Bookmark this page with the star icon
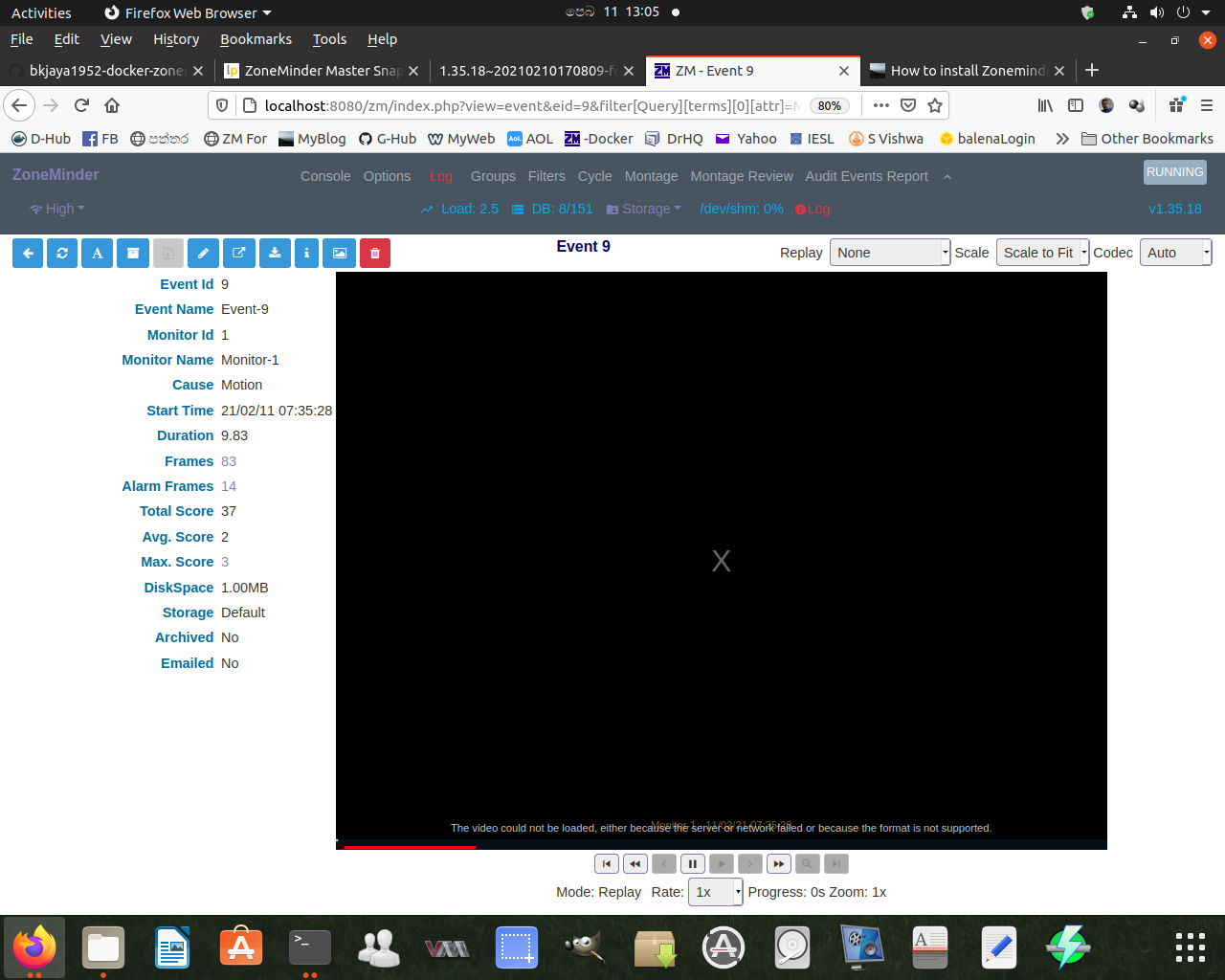Image resolution: width=1225 pixels, height=980 pixels. pyautogui.click(x=935, y=105)
